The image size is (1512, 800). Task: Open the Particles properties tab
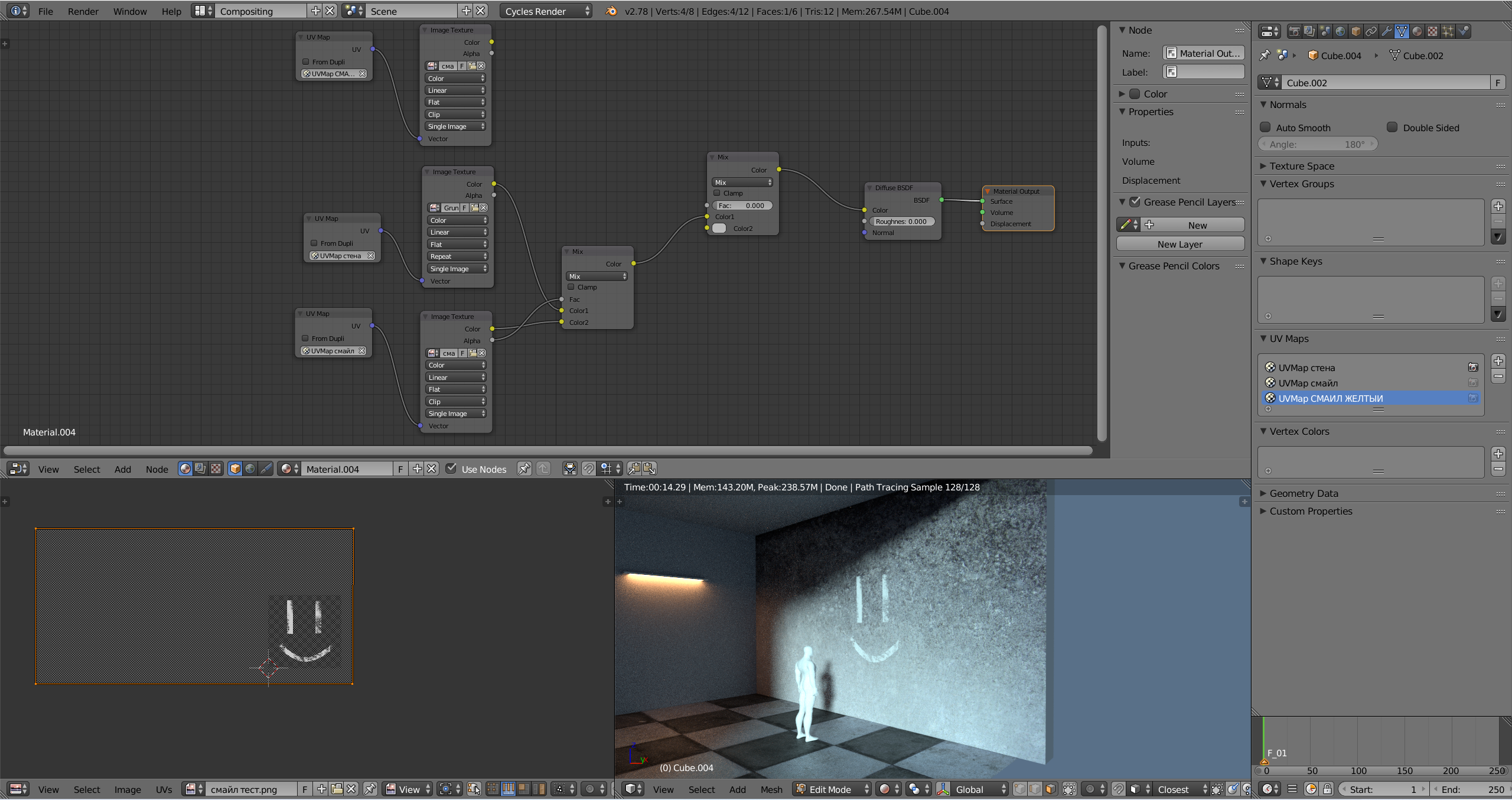(1448, 31)
